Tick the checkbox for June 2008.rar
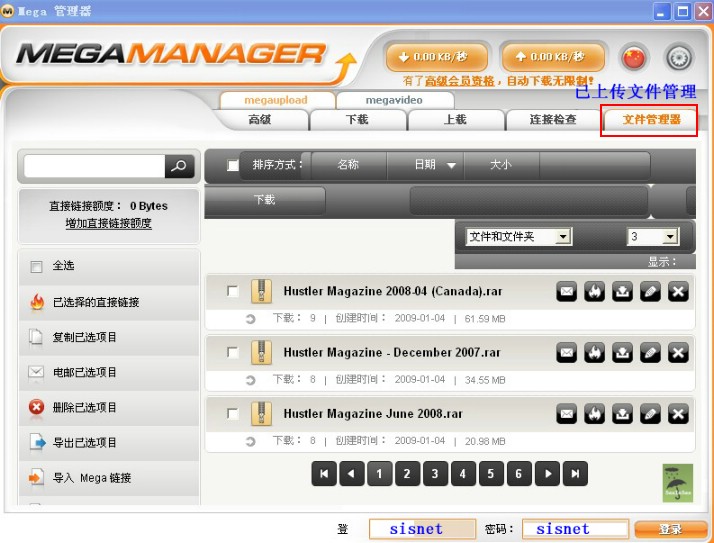Image resolution: width=714 pixels, height=543 pixels. click(233, 413)
